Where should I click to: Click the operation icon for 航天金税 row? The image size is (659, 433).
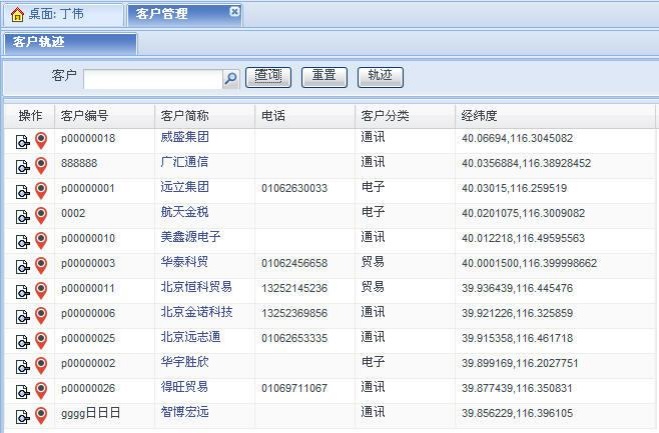pos(23,216)
